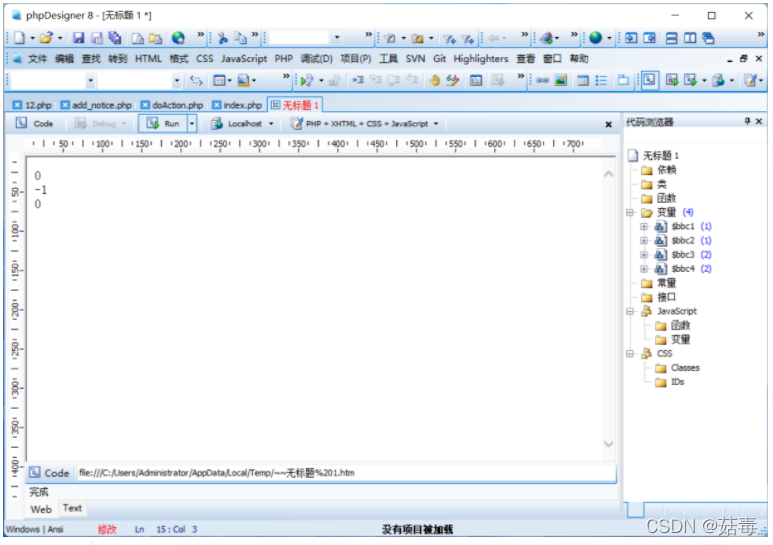This screenshot has height=545, width=773.
Task: Open the Highlighters menu
Action: tap(481, 59)
